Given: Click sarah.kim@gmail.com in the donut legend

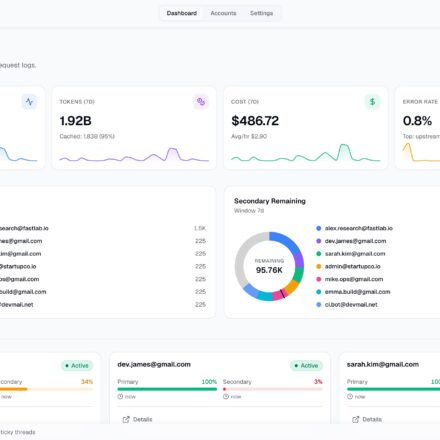Looking at the screenshot, I should coord(355,254).
